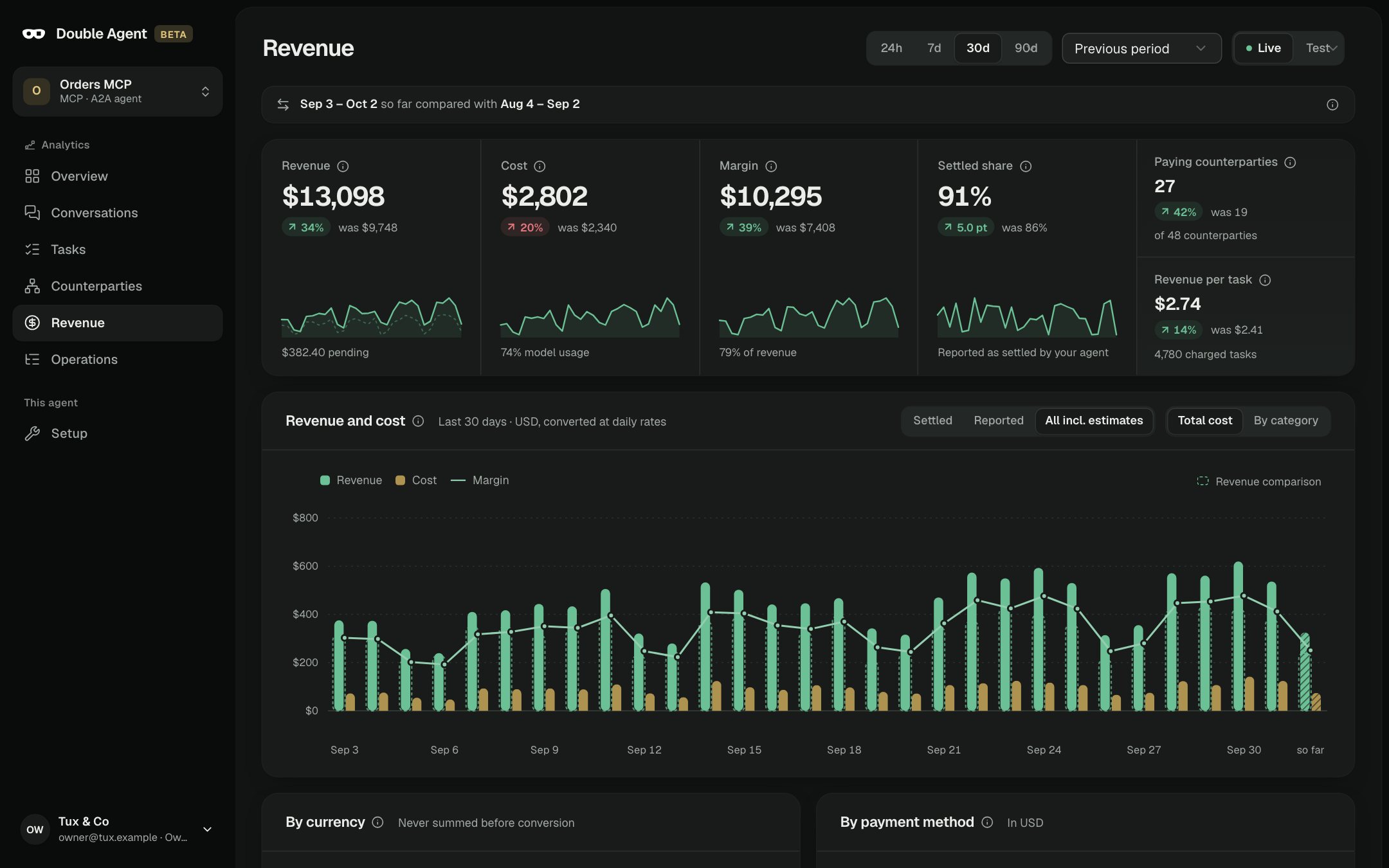Click the info icon in date comparison bar
This screenshot has width=1389, height=868.
[1332, 105]
